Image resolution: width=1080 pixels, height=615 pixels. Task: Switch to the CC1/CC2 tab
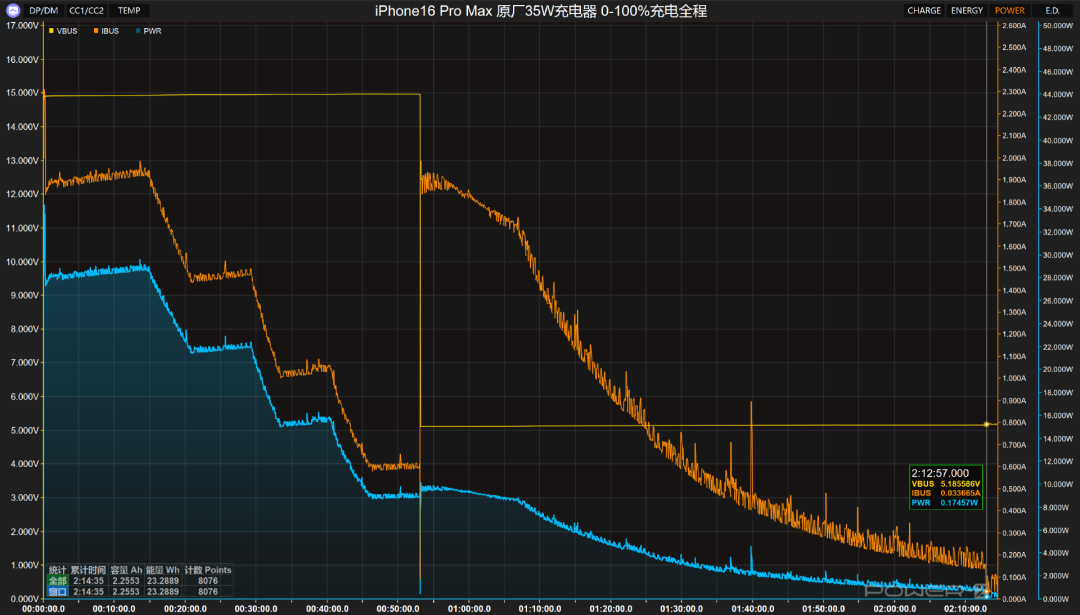click(87, 10)
